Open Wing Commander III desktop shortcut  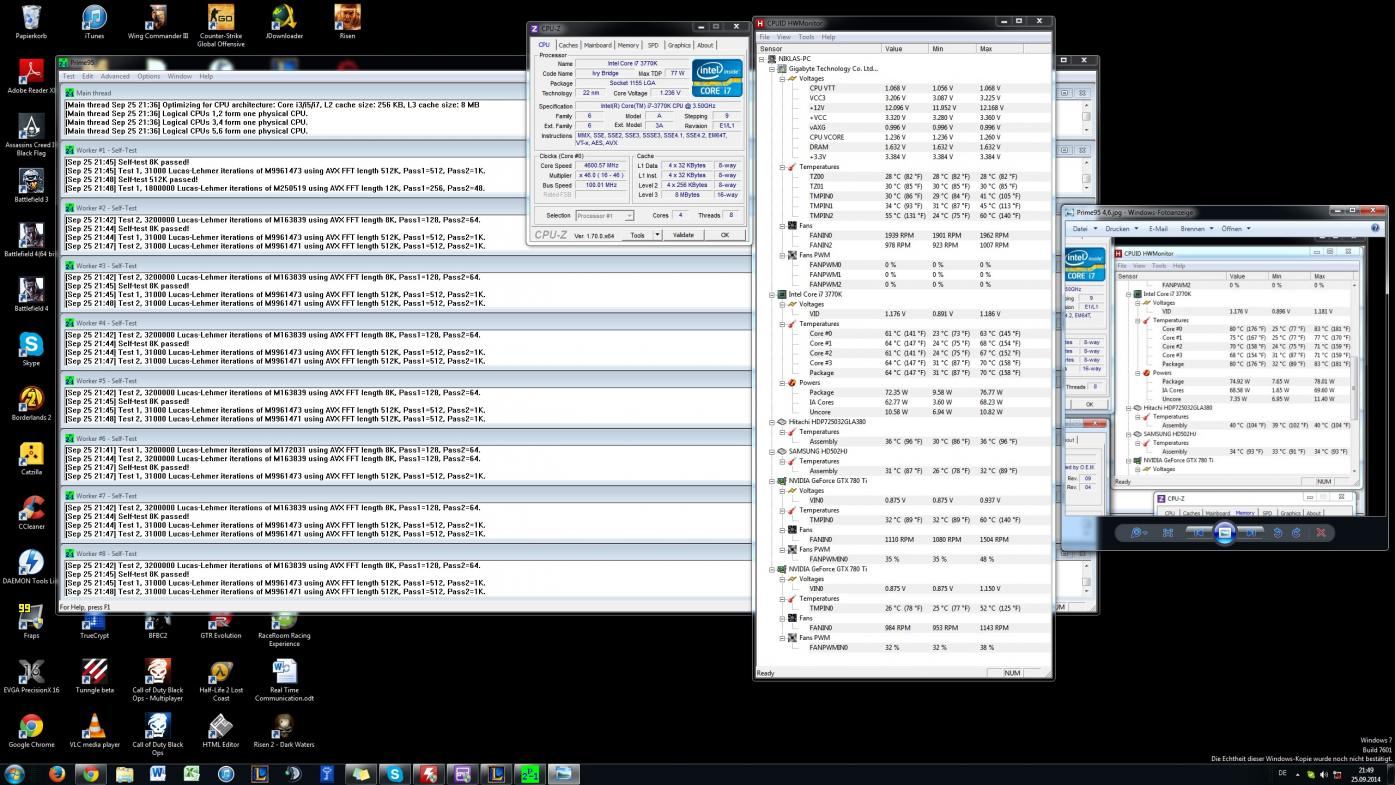tap(157, 22)
